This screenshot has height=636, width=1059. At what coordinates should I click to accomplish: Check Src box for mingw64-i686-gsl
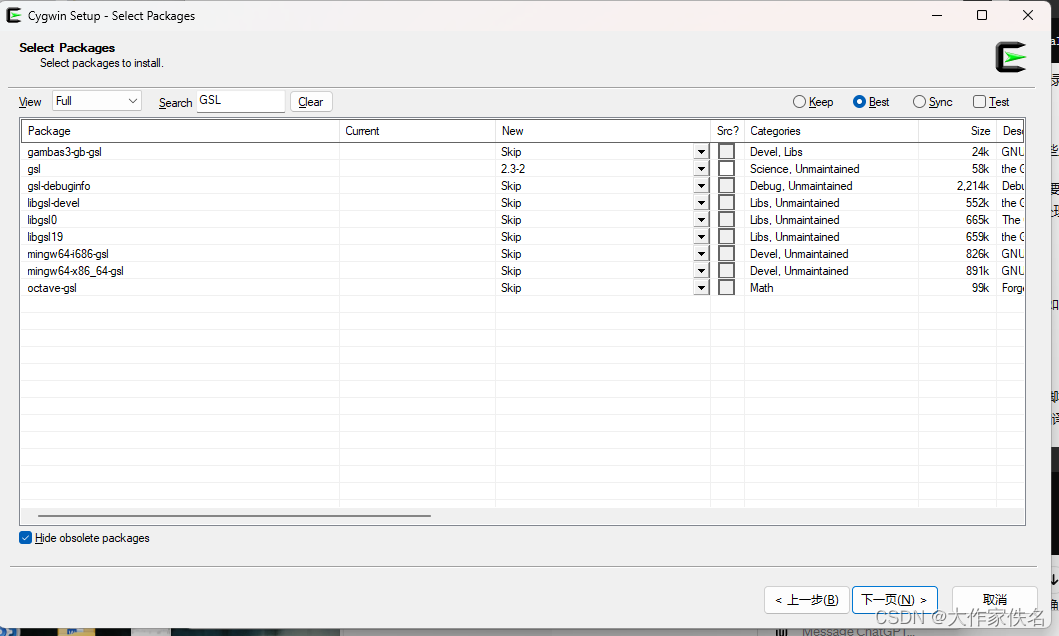pyautogui.click(x=726, y=253)
